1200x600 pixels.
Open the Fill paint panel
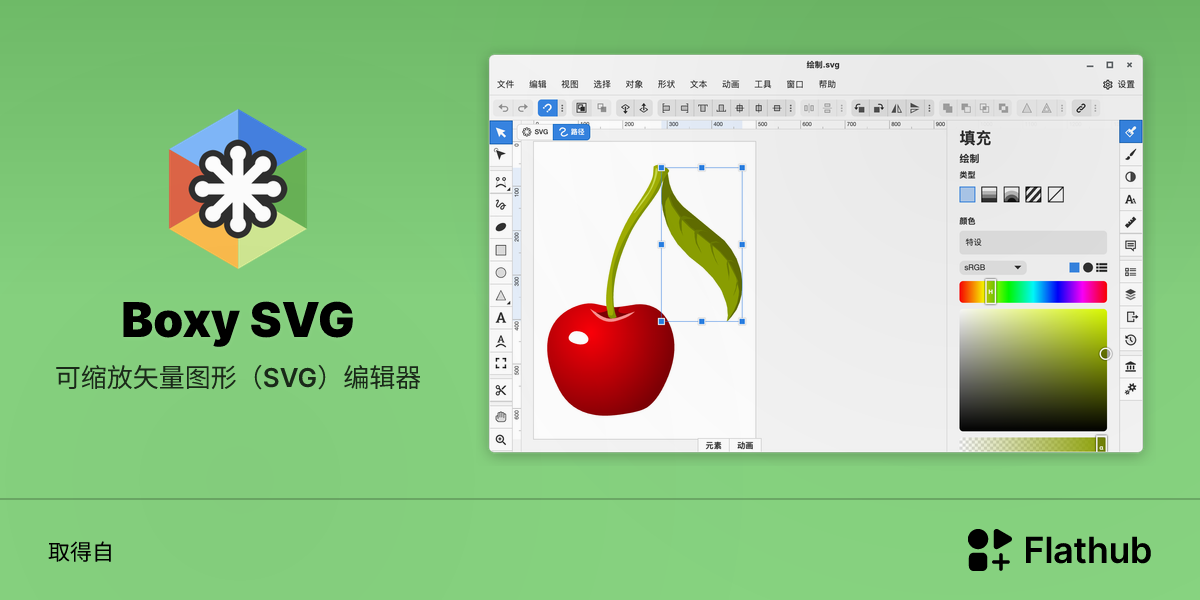click(x=1131, y=131)
